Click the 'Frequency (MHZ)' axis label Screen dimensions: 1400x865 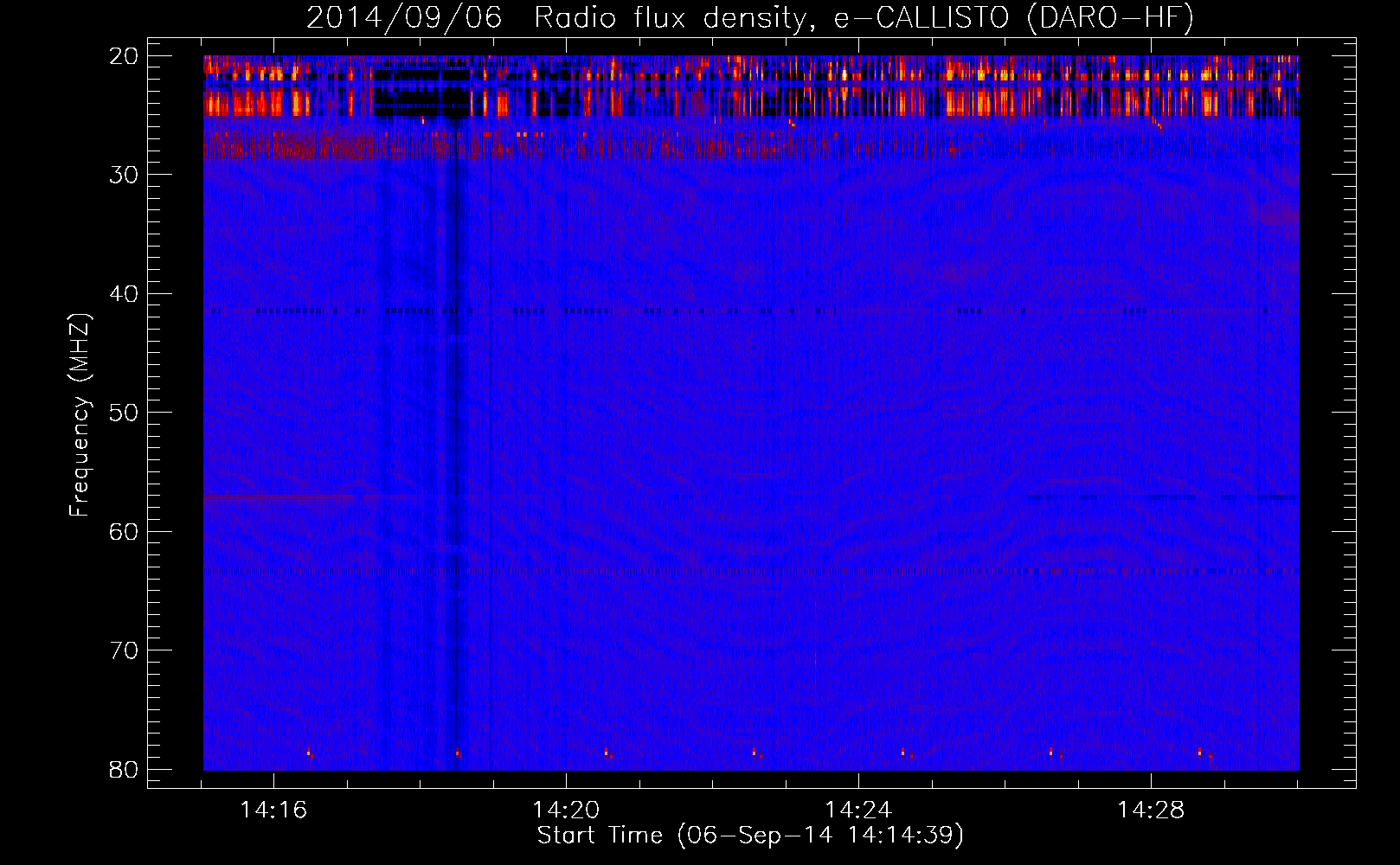click(80, 415)
